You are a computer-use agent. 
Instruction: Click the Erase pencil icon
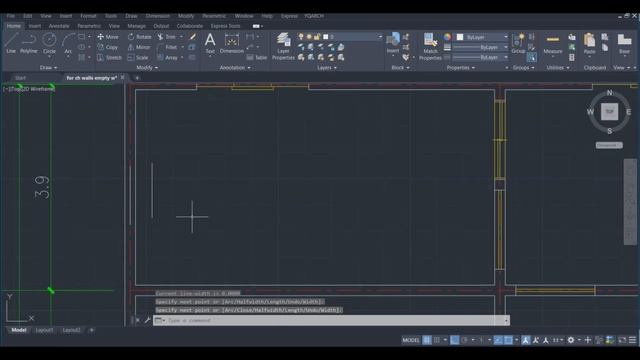click(193, 37)
